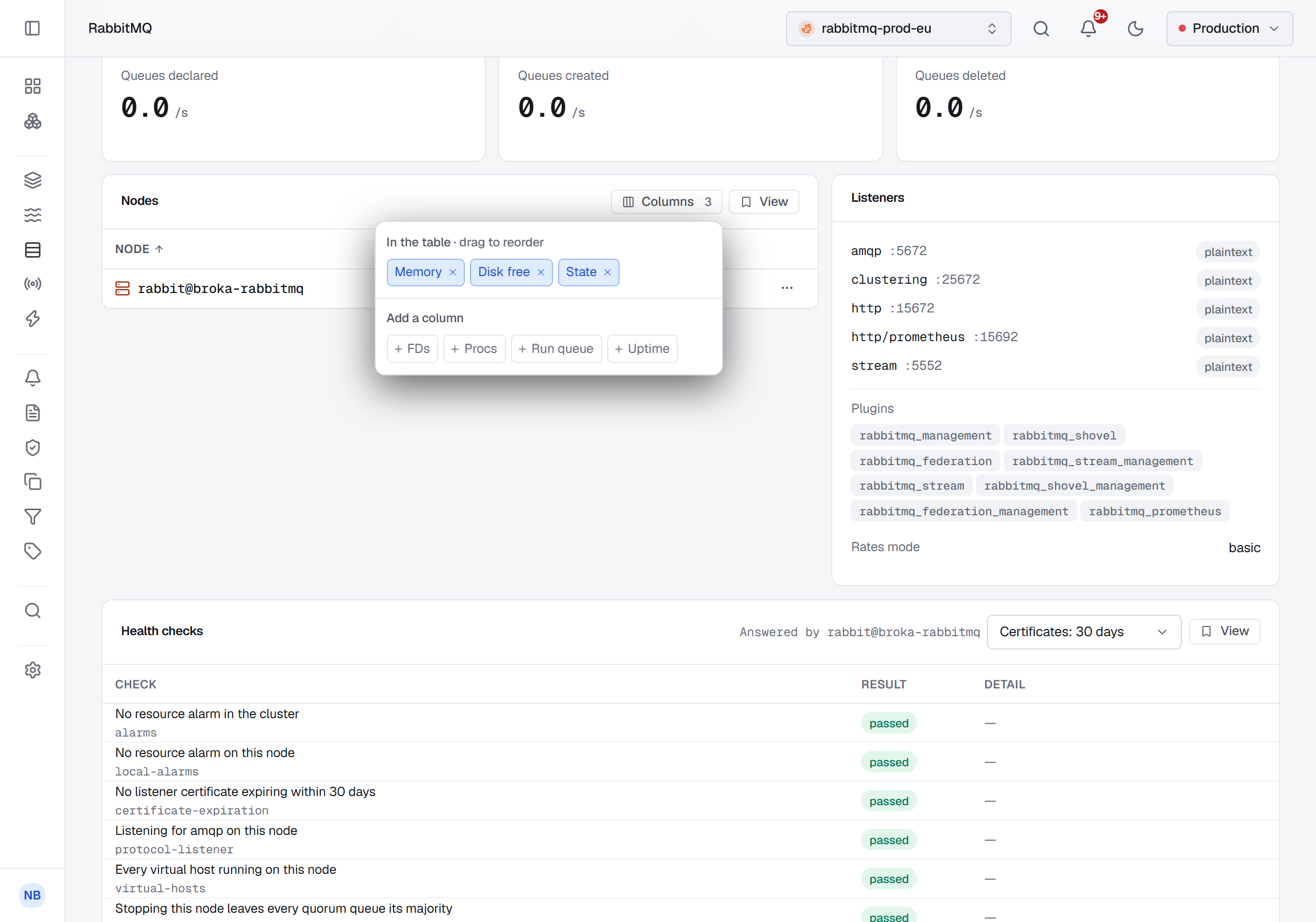
Task: Open the Certificates: 30 days dropdown
Action: pos(1083,632)
